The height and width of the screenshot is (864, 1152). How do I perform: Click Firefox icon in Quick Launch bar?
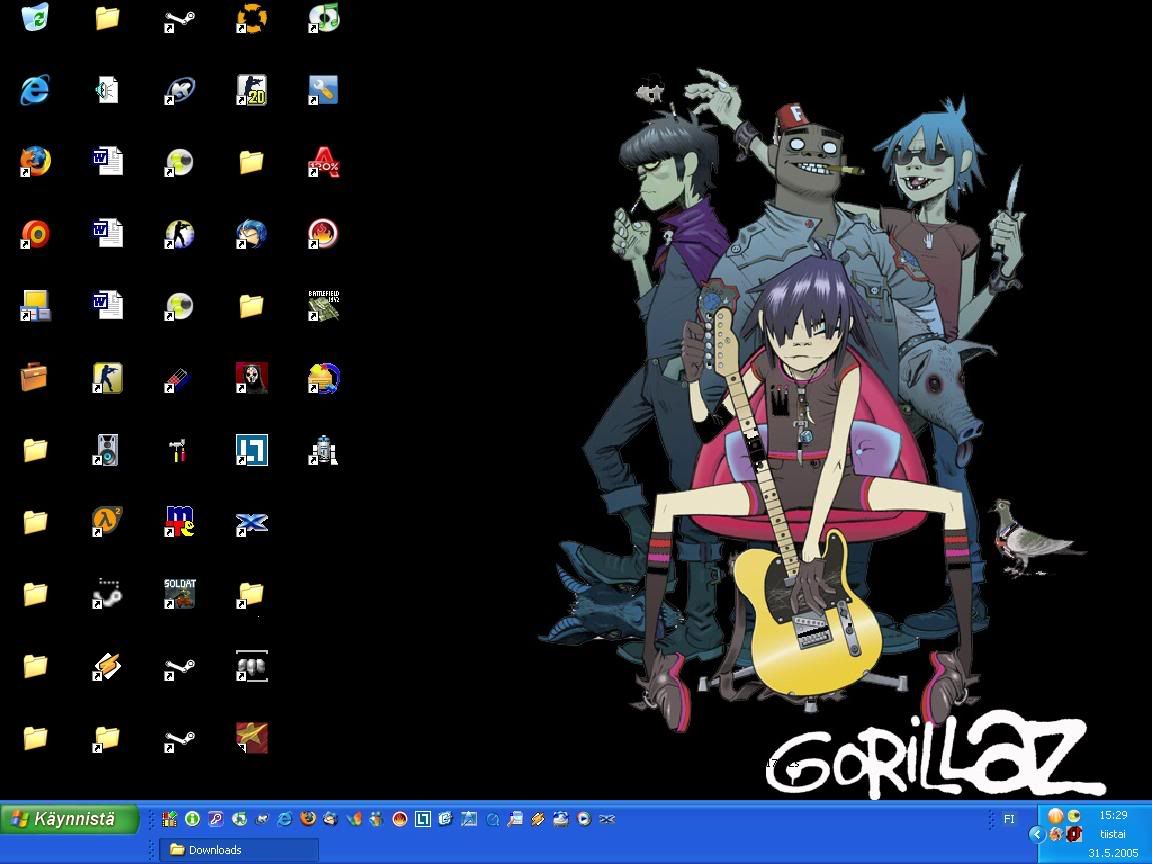point(307,819)
